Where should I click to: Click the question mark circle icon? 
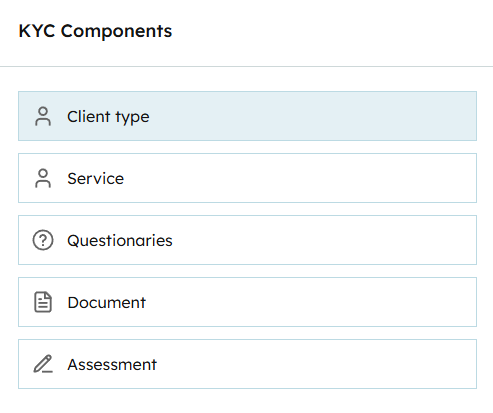43,240
